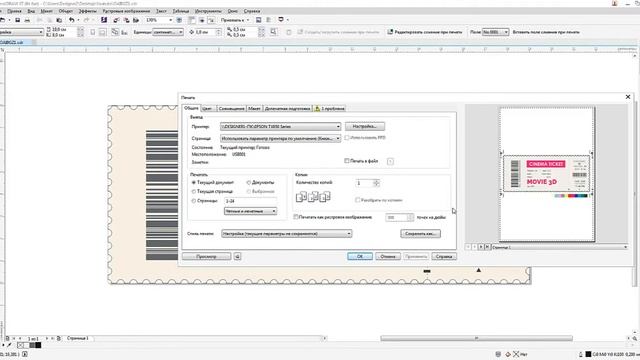Click the Справка button in dialog
Screen dimensions: 640x360
click(x=444, y=256)
